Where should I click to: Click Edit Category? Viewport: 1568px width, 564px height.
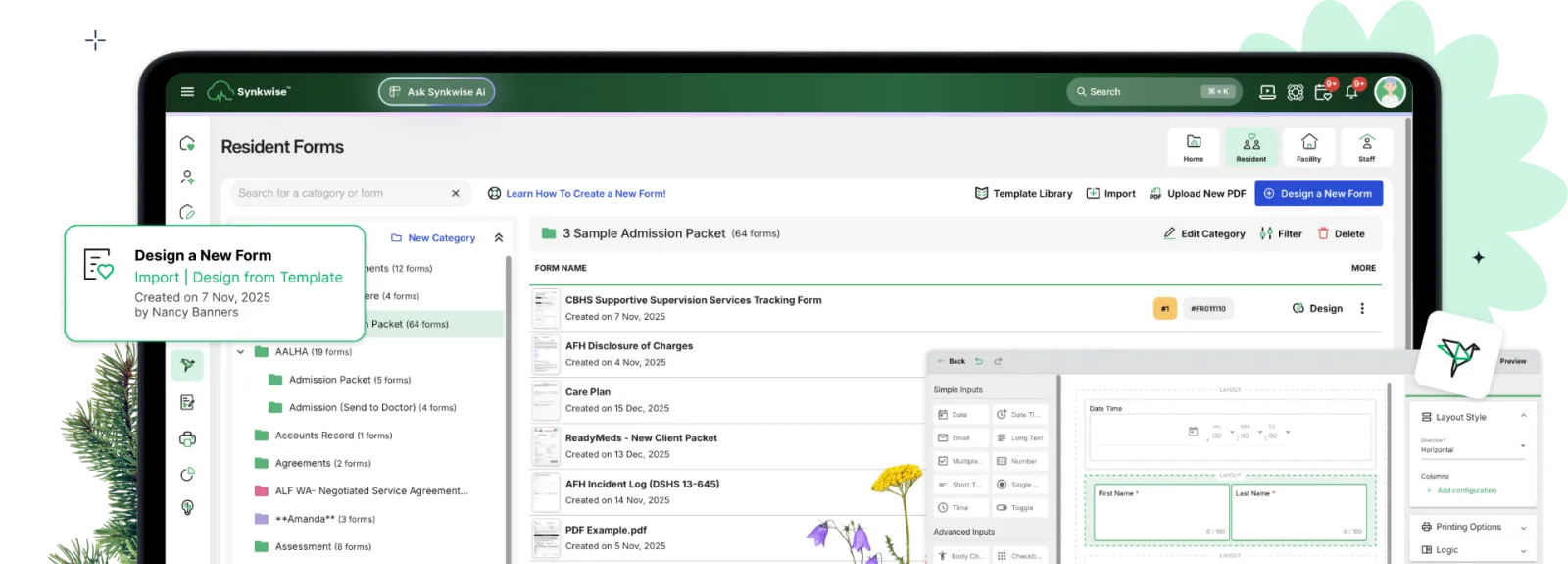(1204, 233)
